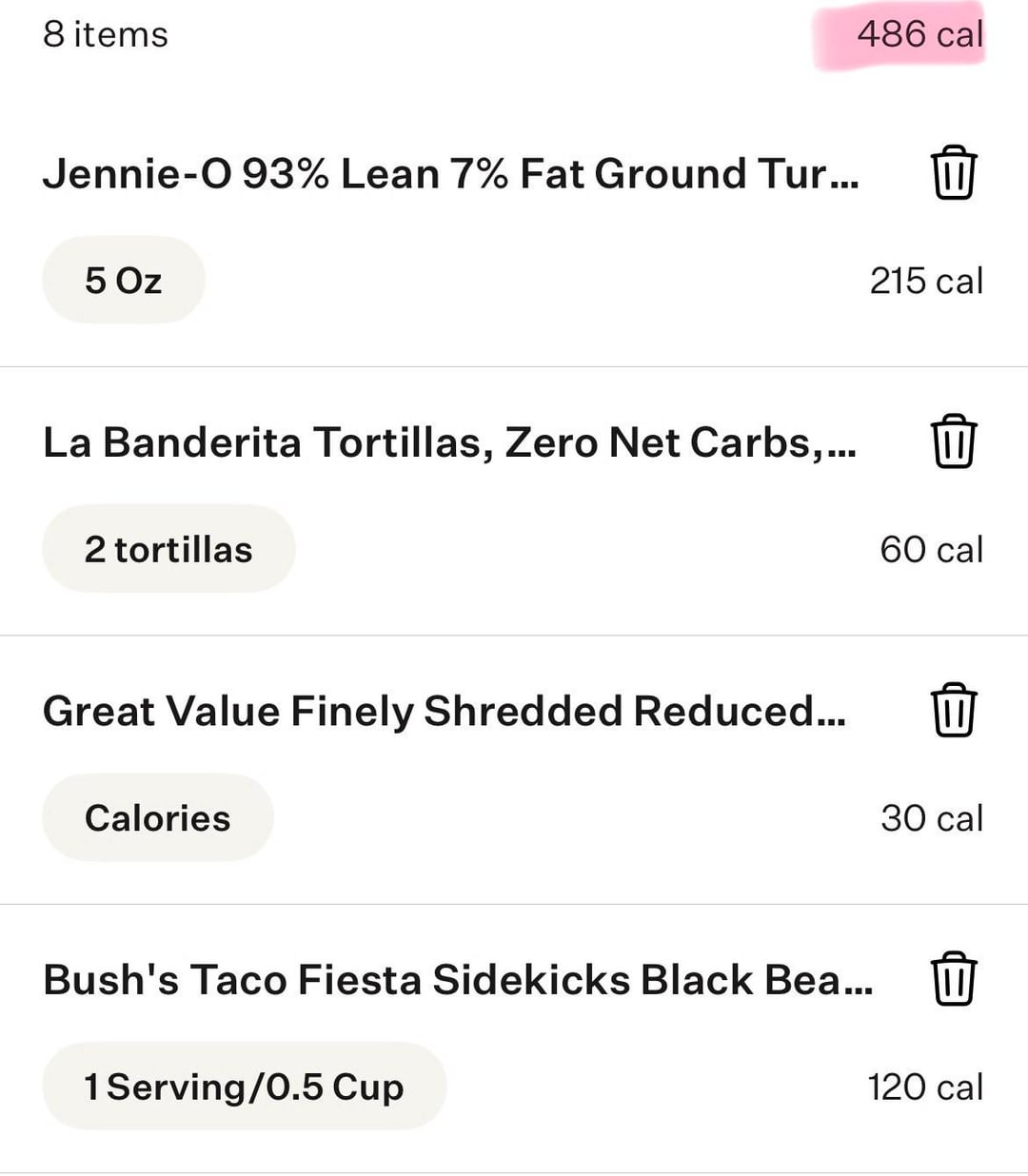Click ellipsis ending the Bush's Taco title
Image resolution: width=1028 pixels, height=1176 pixels.
click(x=859, y=990)
